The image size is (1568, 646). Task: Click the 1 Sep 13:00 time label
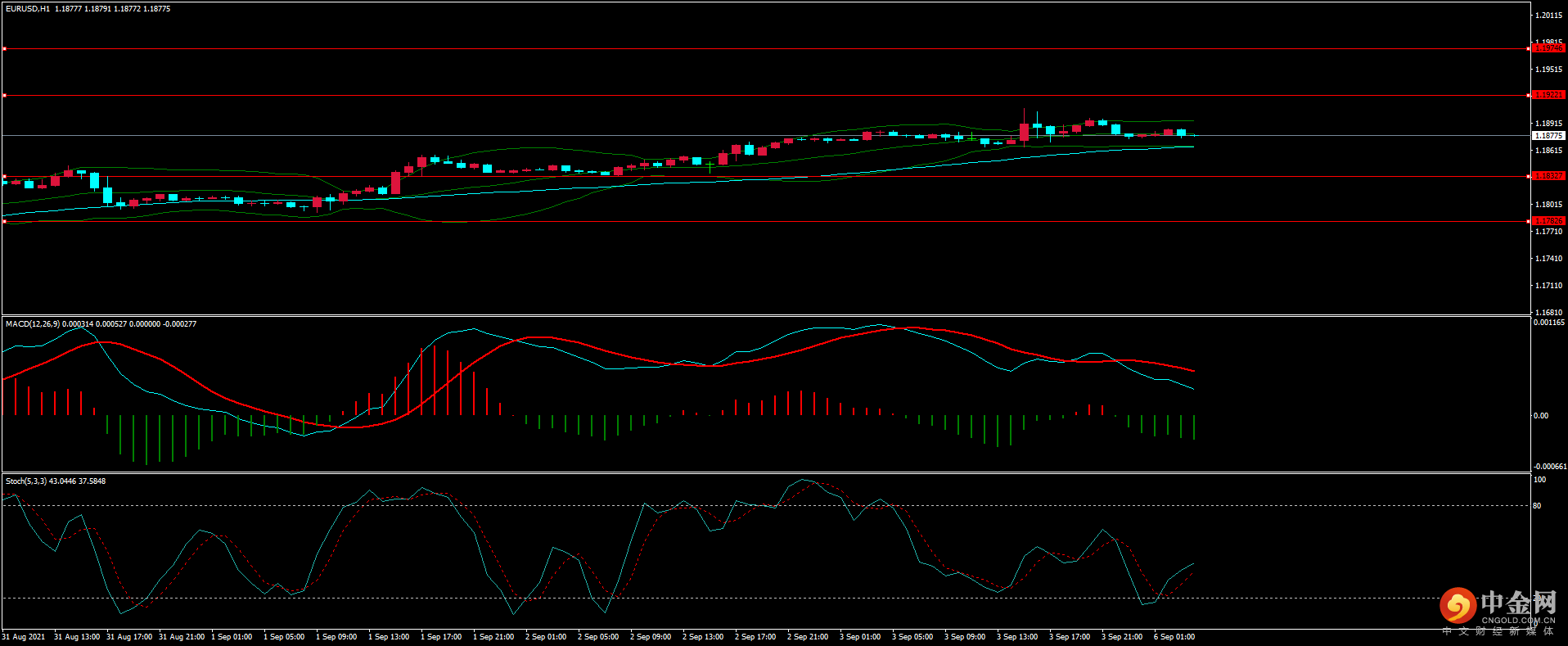pyautogui.click(x=389, y=637)
